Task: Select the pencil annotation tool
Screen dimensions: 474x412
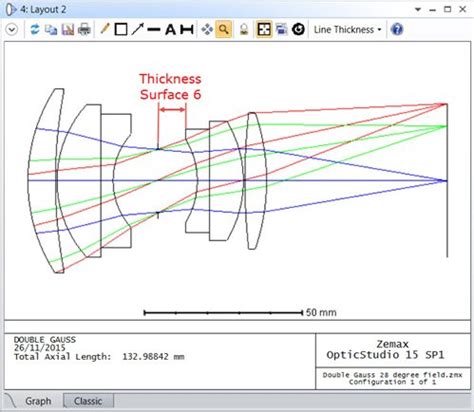Action: click(105, 29)
